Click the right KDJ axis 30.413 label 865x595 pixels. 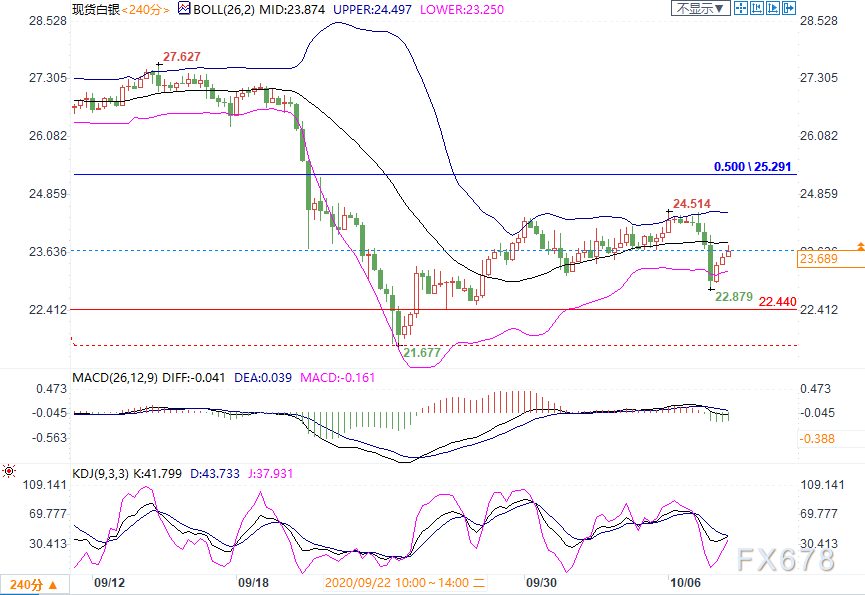(819, 544)
